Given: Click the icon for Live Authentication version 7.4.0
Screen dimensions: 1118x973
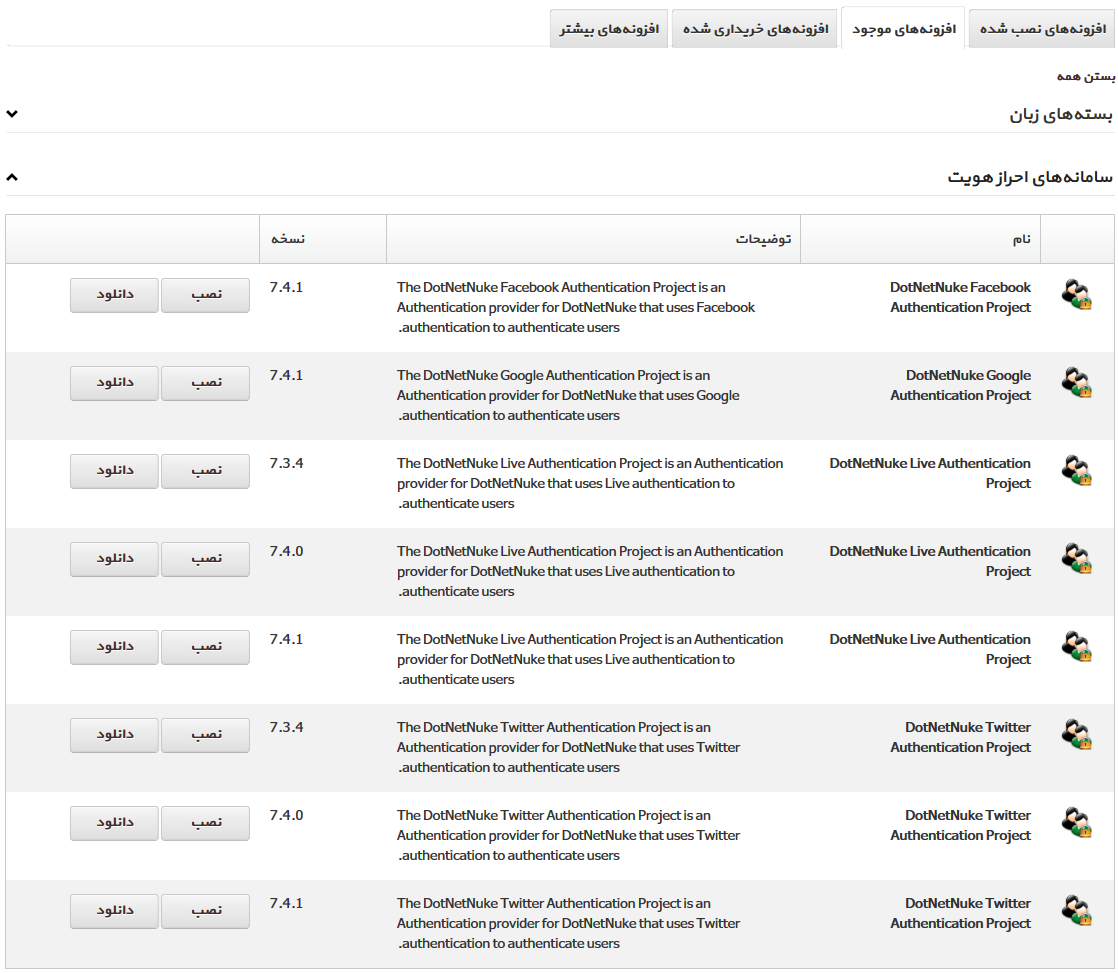Looking at the screenshot, I should point(1076,559).
